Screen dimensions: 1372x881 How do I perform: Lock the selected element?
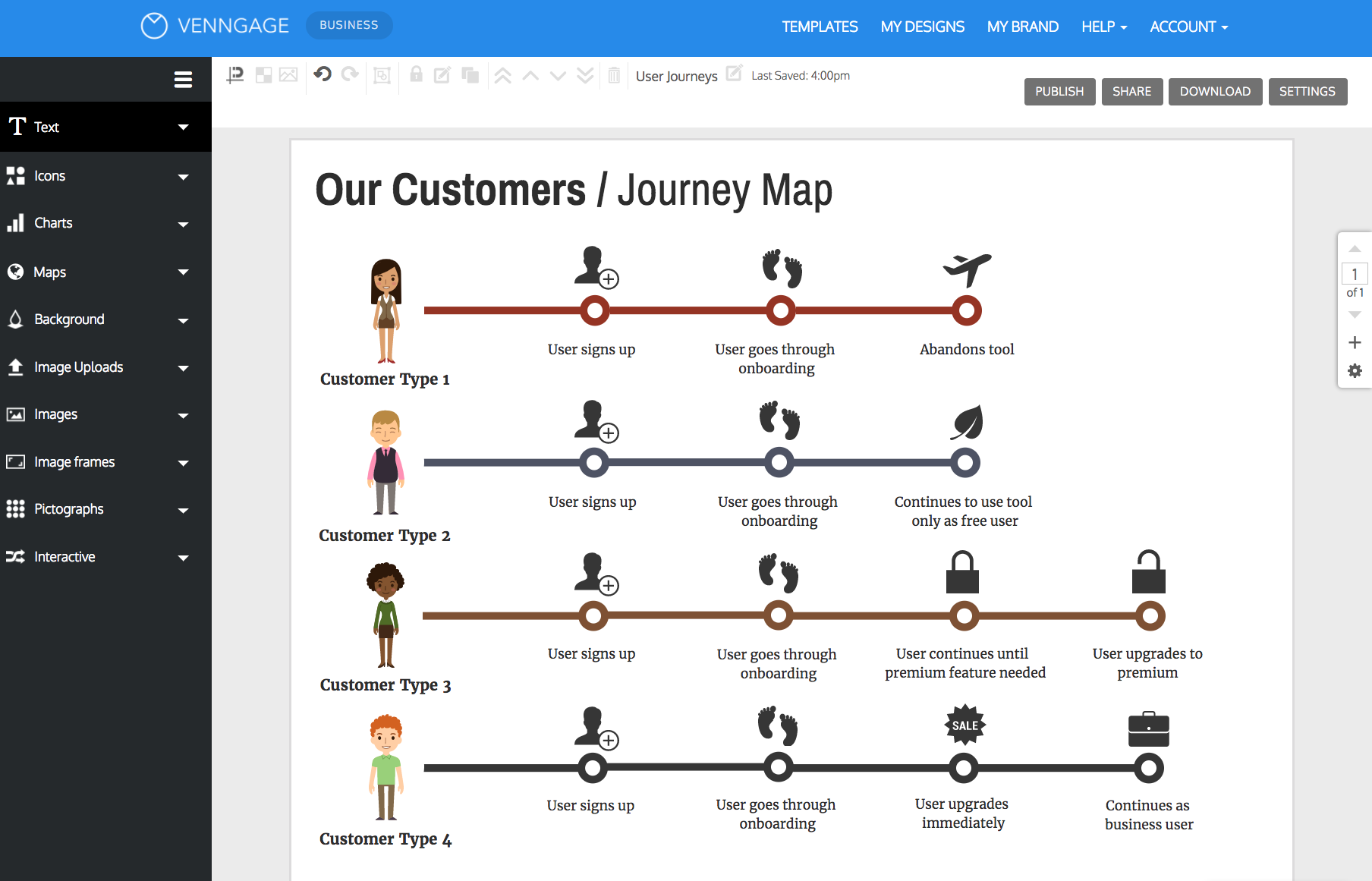[415, 75]
